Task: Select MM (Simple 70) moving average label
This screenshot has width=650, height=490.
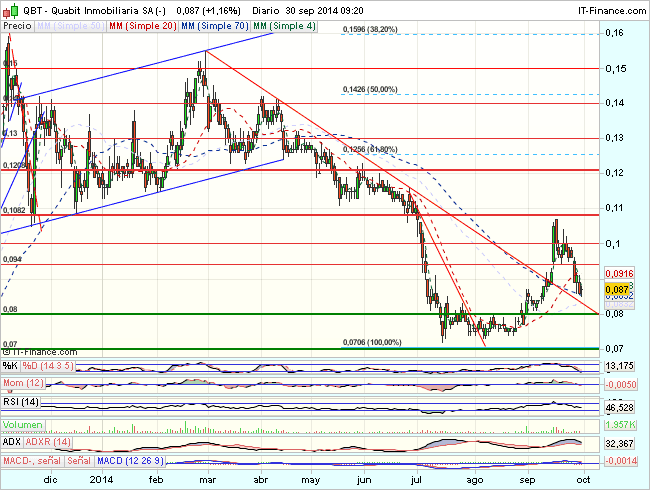Action: tap(215, 26)
